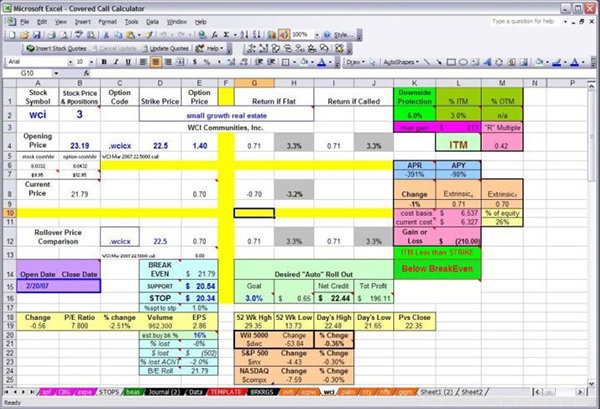Open the AutoSum dropdown arrow
Screen dimensions: 600x409
pos(235,35)
